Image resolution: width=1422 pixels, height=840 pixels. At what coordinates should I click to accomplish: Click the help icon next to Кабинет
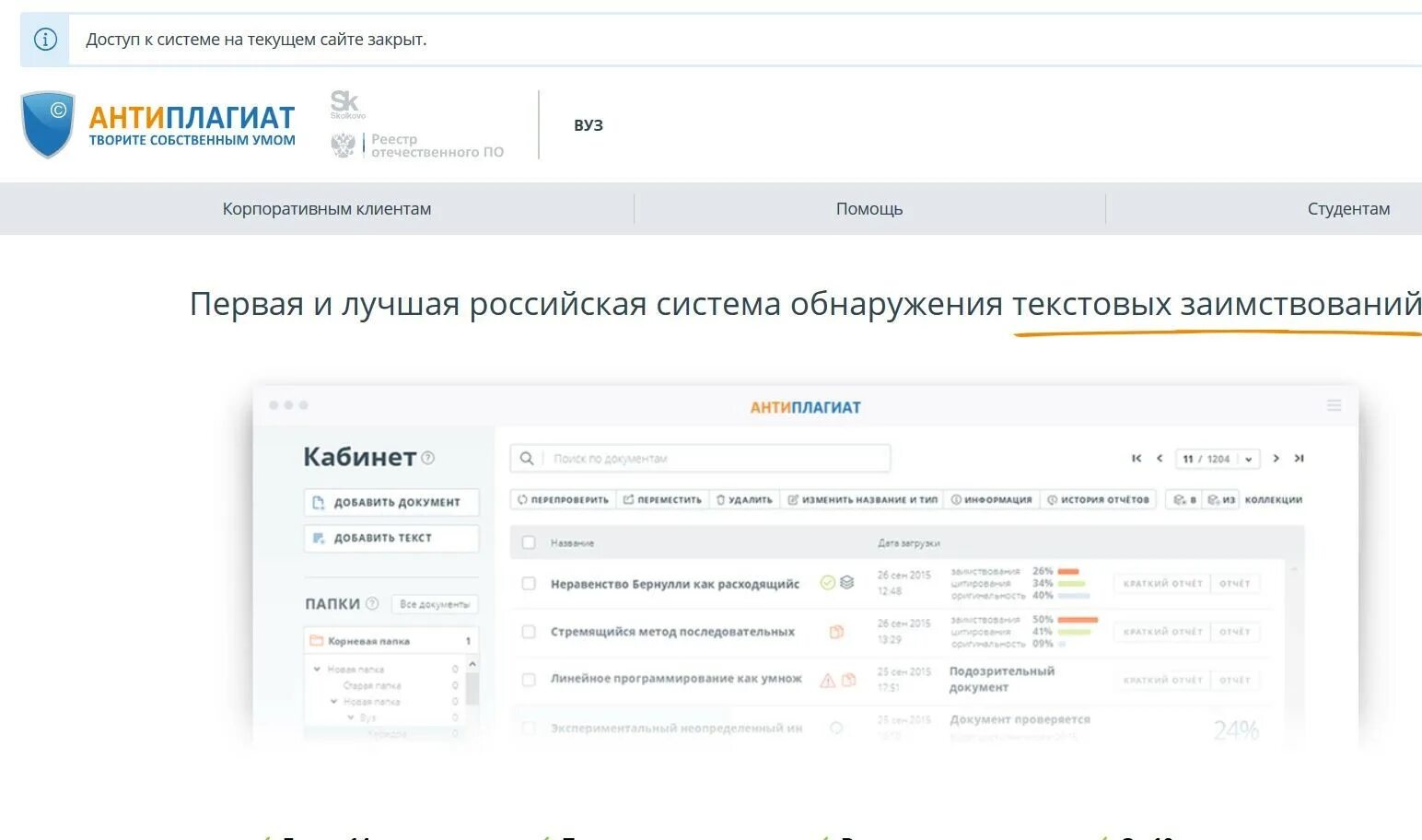pos(427,458)
